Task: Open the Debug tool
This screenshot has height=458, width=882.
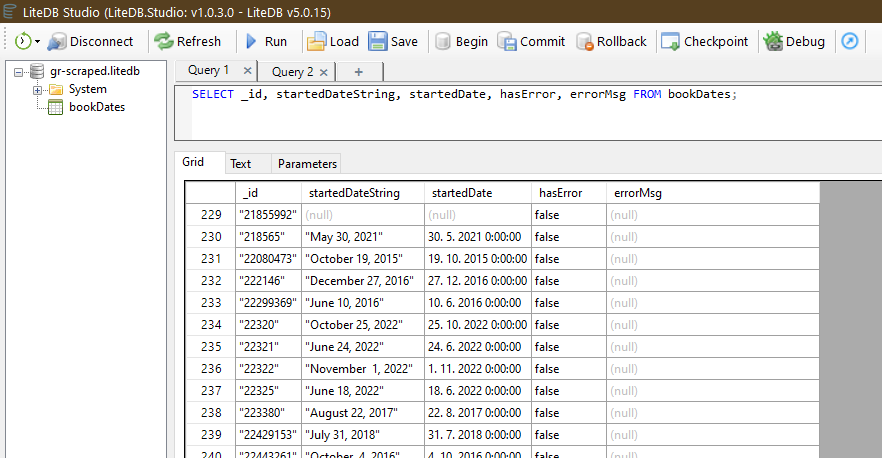Action: pos(794,41)
